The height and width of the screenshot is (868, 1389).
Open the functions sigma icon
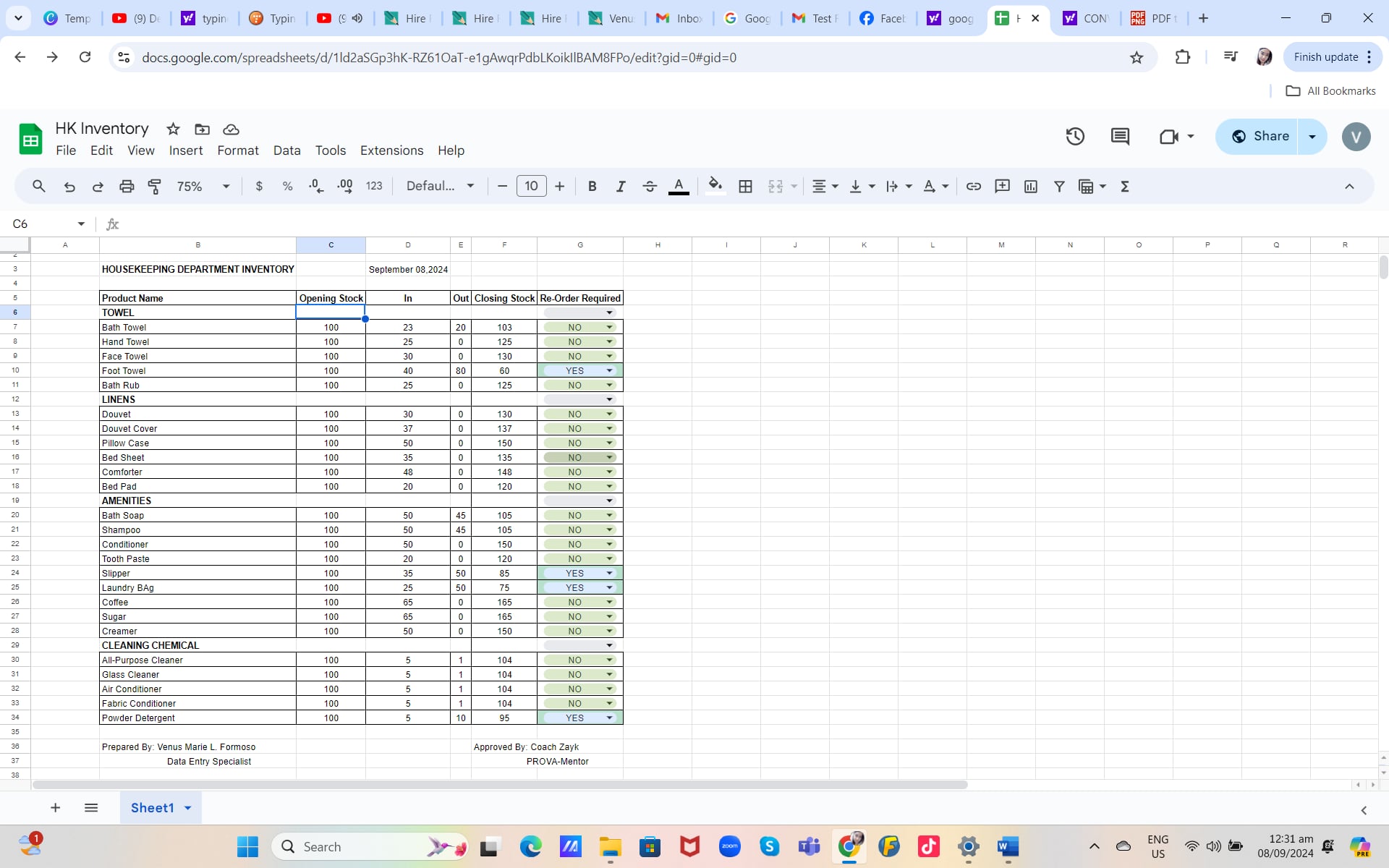pyautogui.click(x=1124, y=187)
